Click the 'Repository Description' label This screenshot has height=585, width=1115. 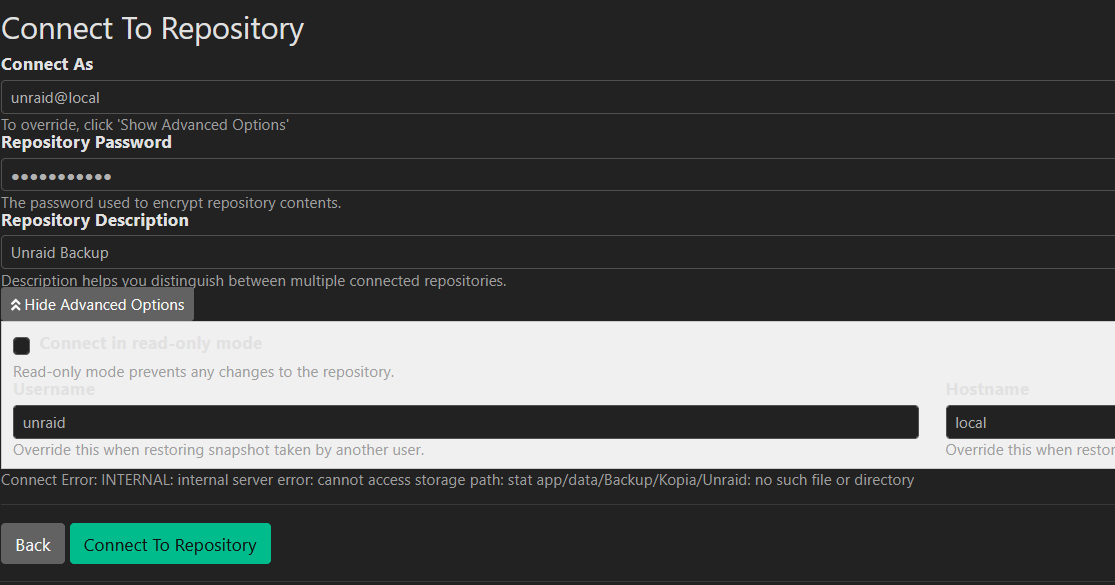95,219
